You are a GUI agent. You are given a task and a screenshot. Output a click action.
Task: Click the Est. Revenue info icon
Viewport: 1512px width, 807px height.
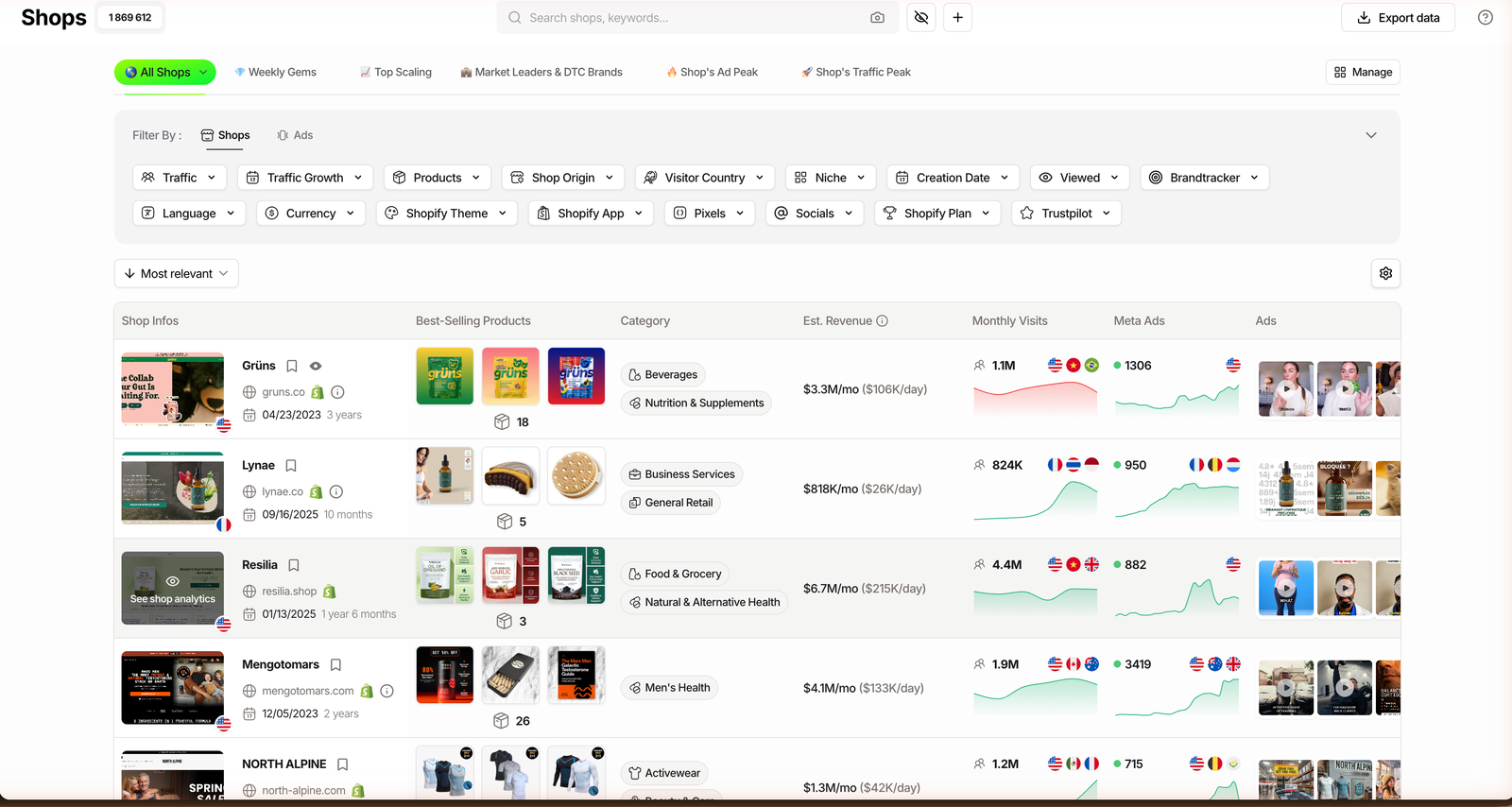click(882, 320)
